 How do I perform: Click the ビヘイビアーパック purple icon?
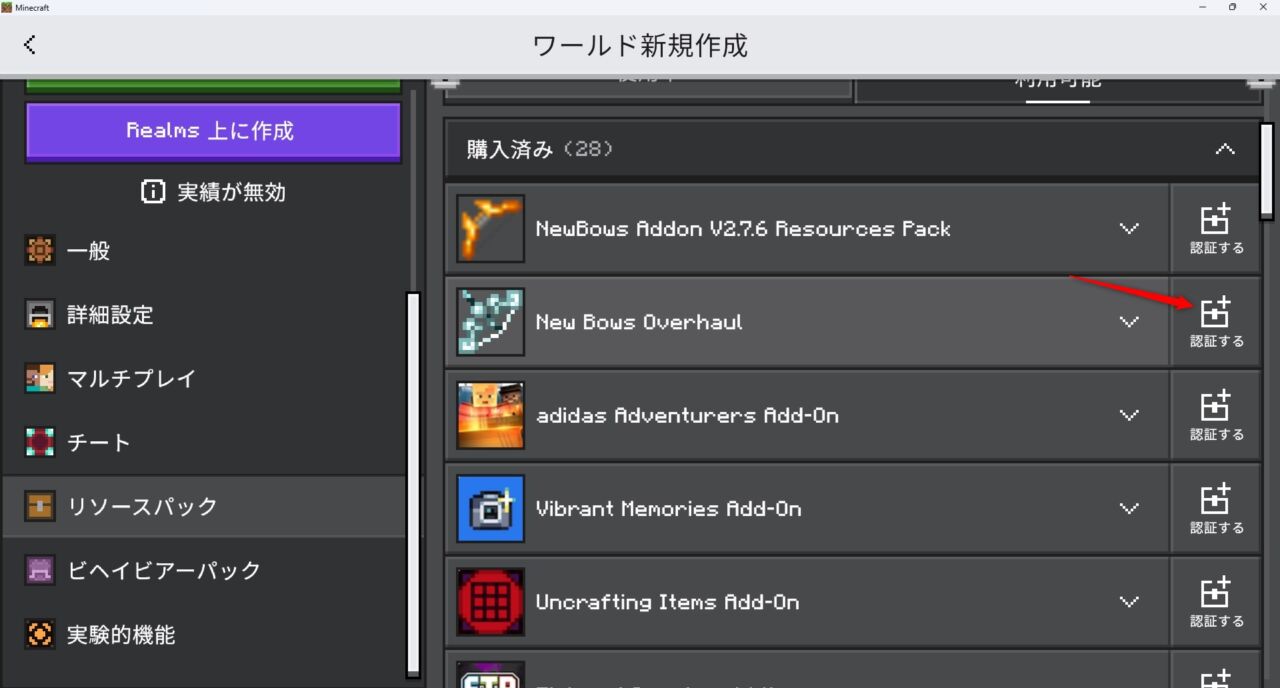point(40,571)
